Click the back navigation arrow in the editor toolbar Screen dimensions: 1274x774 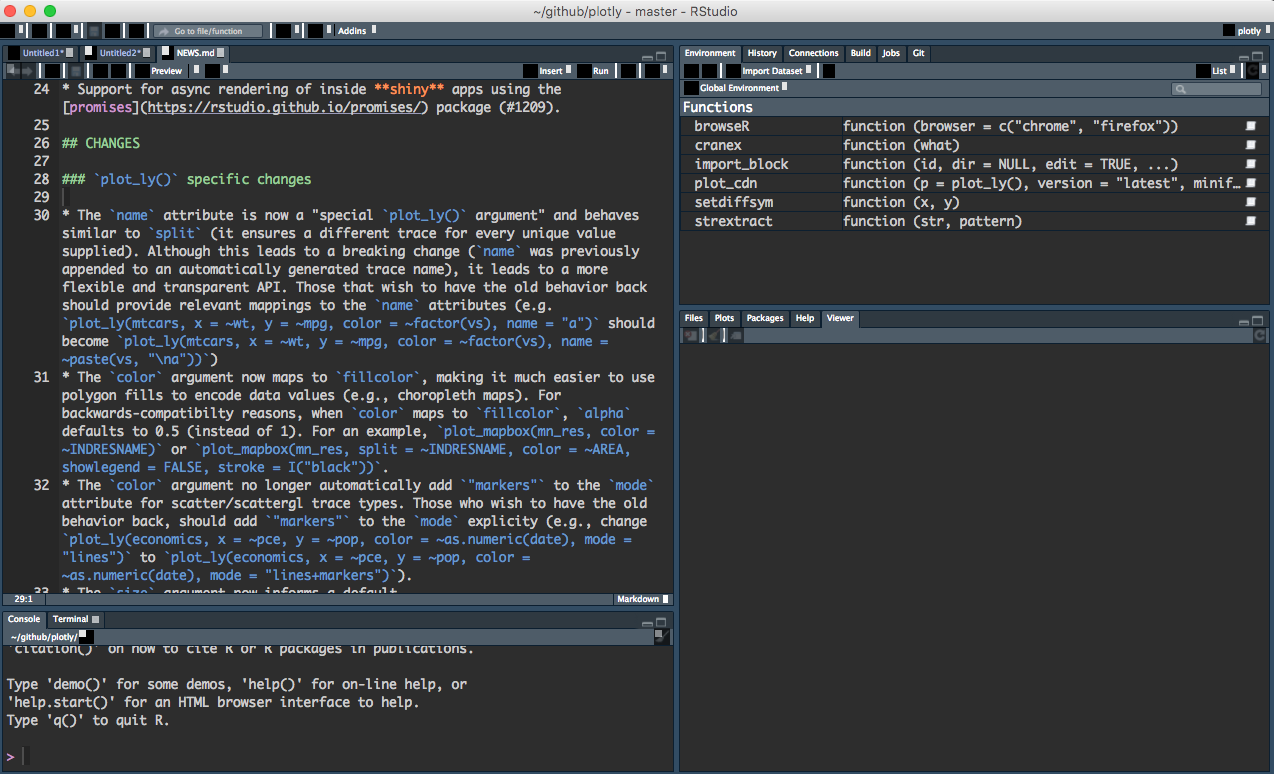pyautogui.click(x=11, y=70)
